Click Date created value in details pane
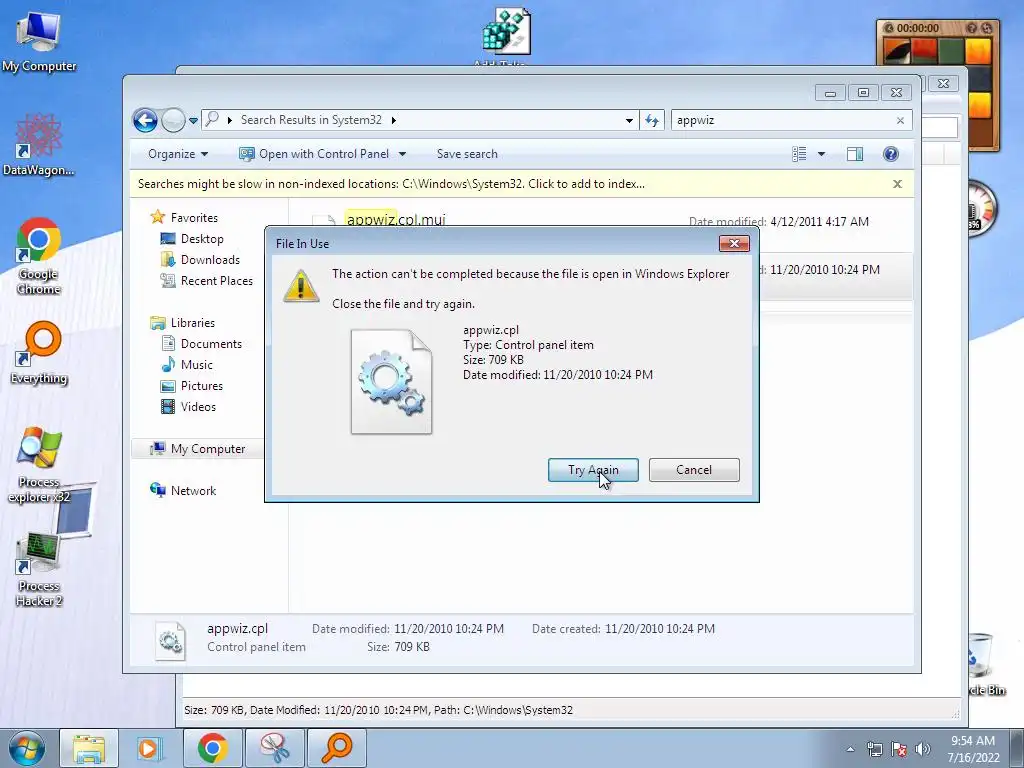 660,629
